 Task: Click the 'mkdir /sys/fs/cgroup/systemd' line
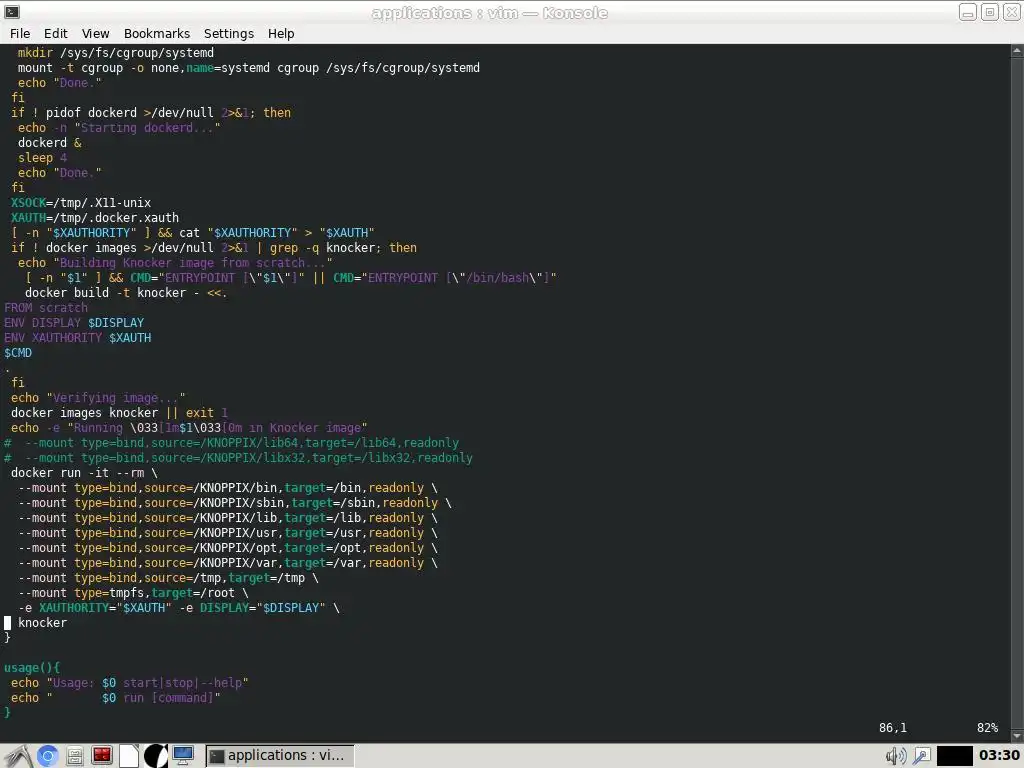point(116,52)
